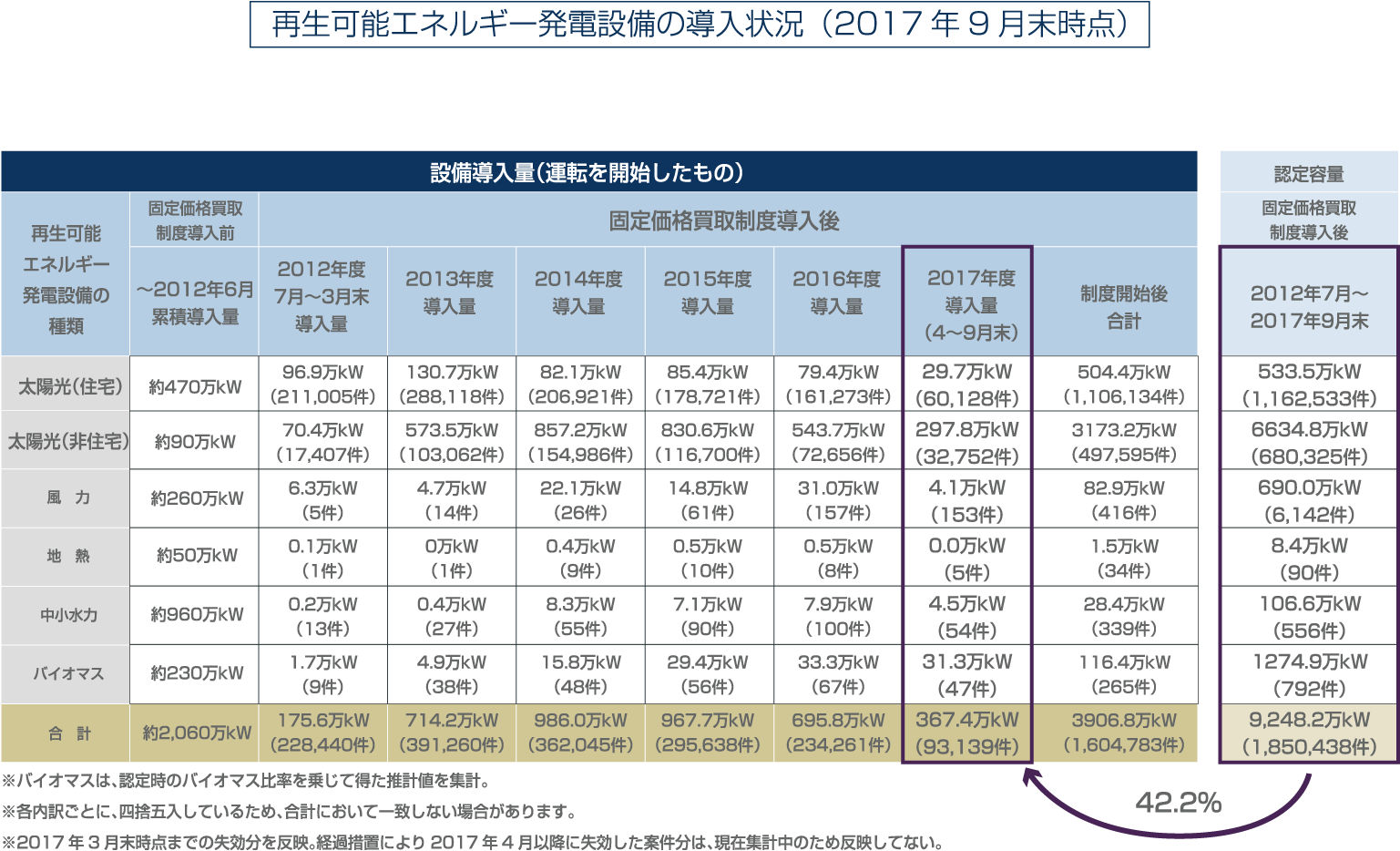Click the 地熱 row label
The width and height of the screenshot is (1400, 851).
[x=65, y=557]
